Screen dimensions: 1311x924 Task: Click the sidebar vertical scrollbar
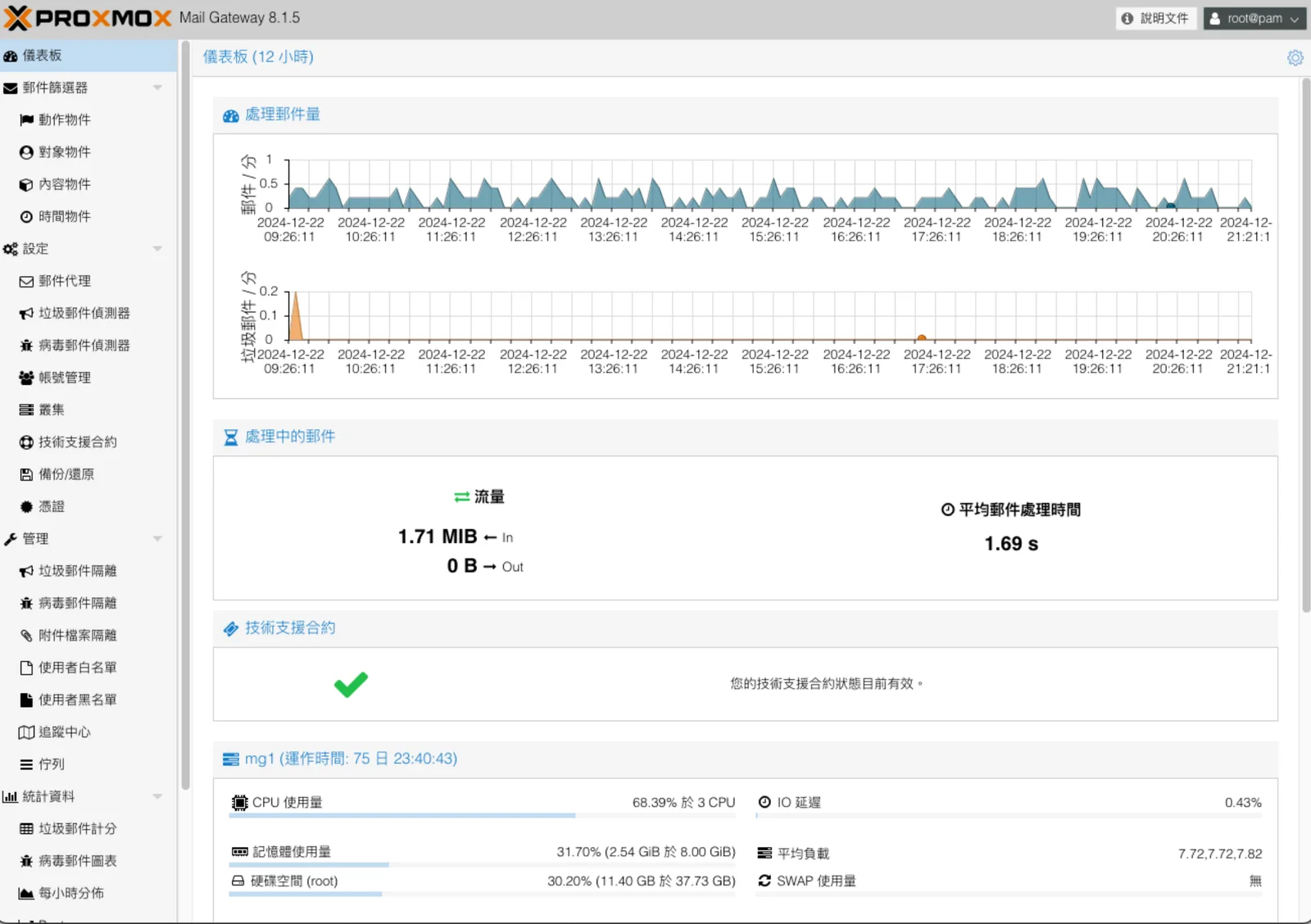coord(185,415)
